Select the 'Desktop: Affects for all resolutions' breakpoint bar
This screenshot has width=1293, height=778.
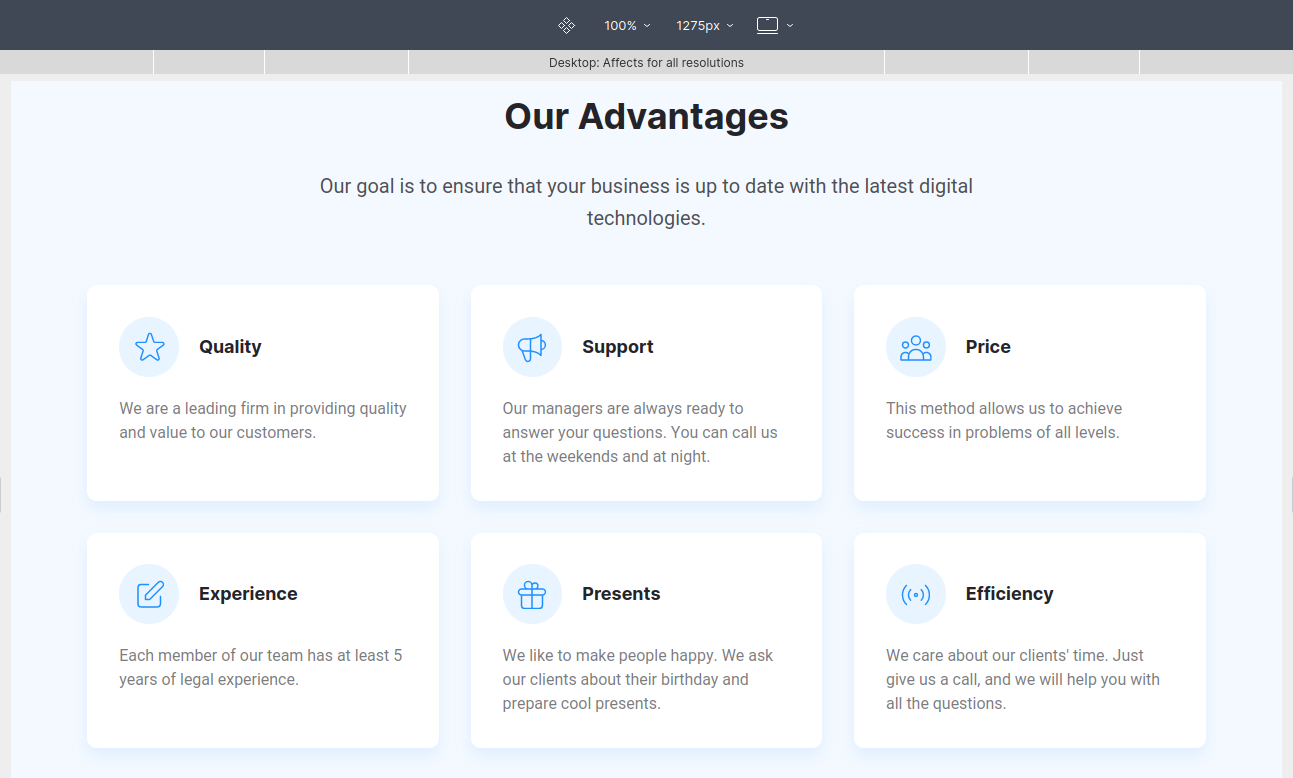click(x=646, y=62)
